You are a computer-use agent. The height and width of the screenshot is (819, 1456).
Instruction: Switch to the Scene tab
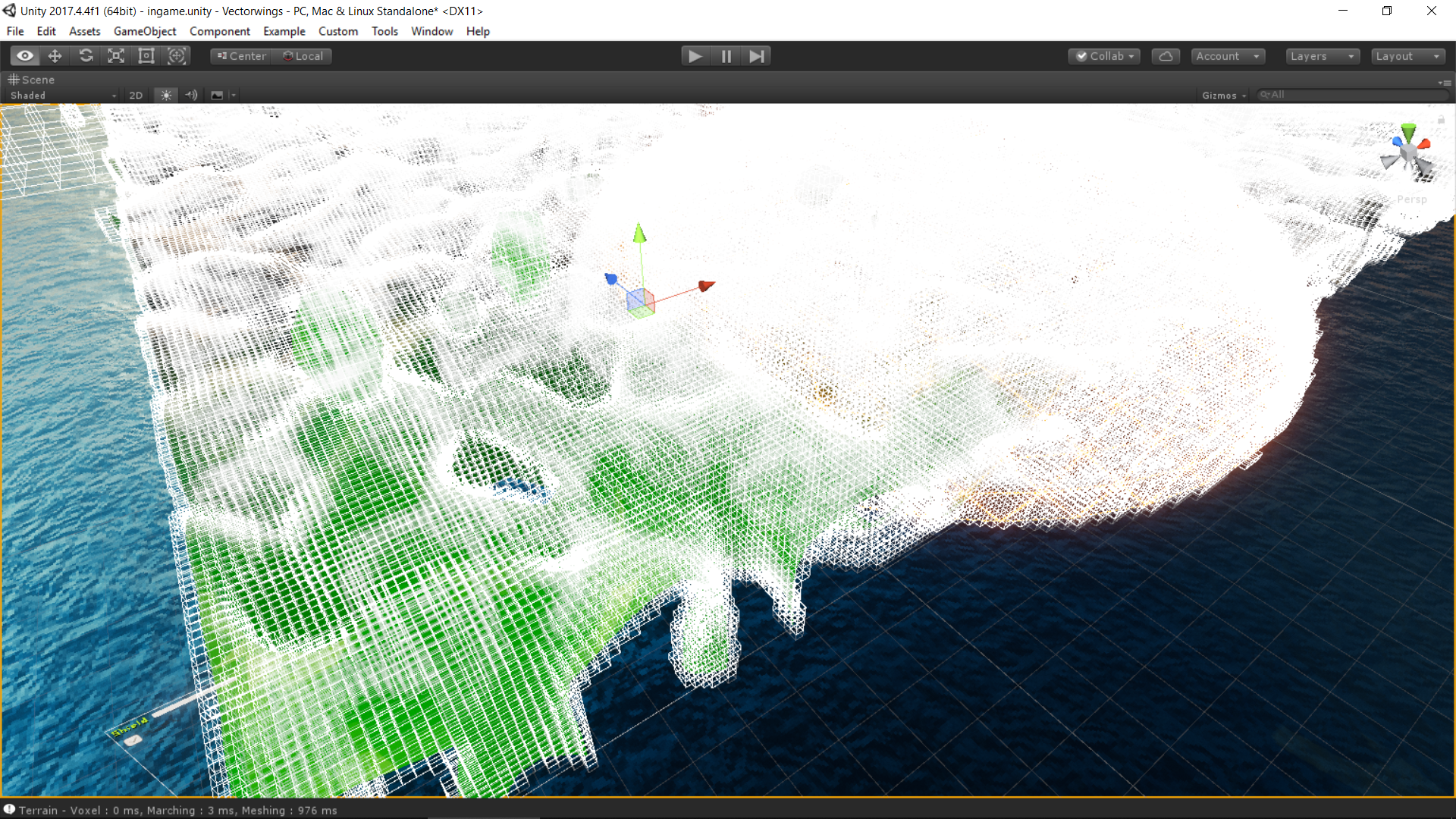[x=32, y=80]
